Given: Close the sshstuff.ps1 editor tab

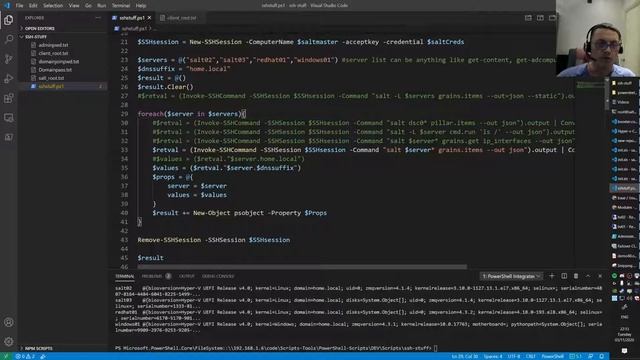Looking at the screenshot, I should click(x=149, y=18).
